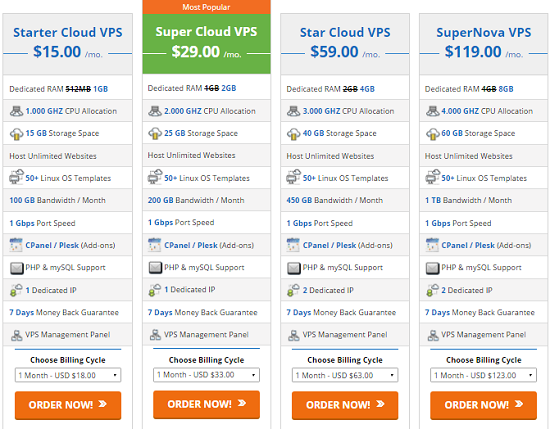Click the $15.00 /mo. price
Viewport: 550px width, 429px height.
68,52
